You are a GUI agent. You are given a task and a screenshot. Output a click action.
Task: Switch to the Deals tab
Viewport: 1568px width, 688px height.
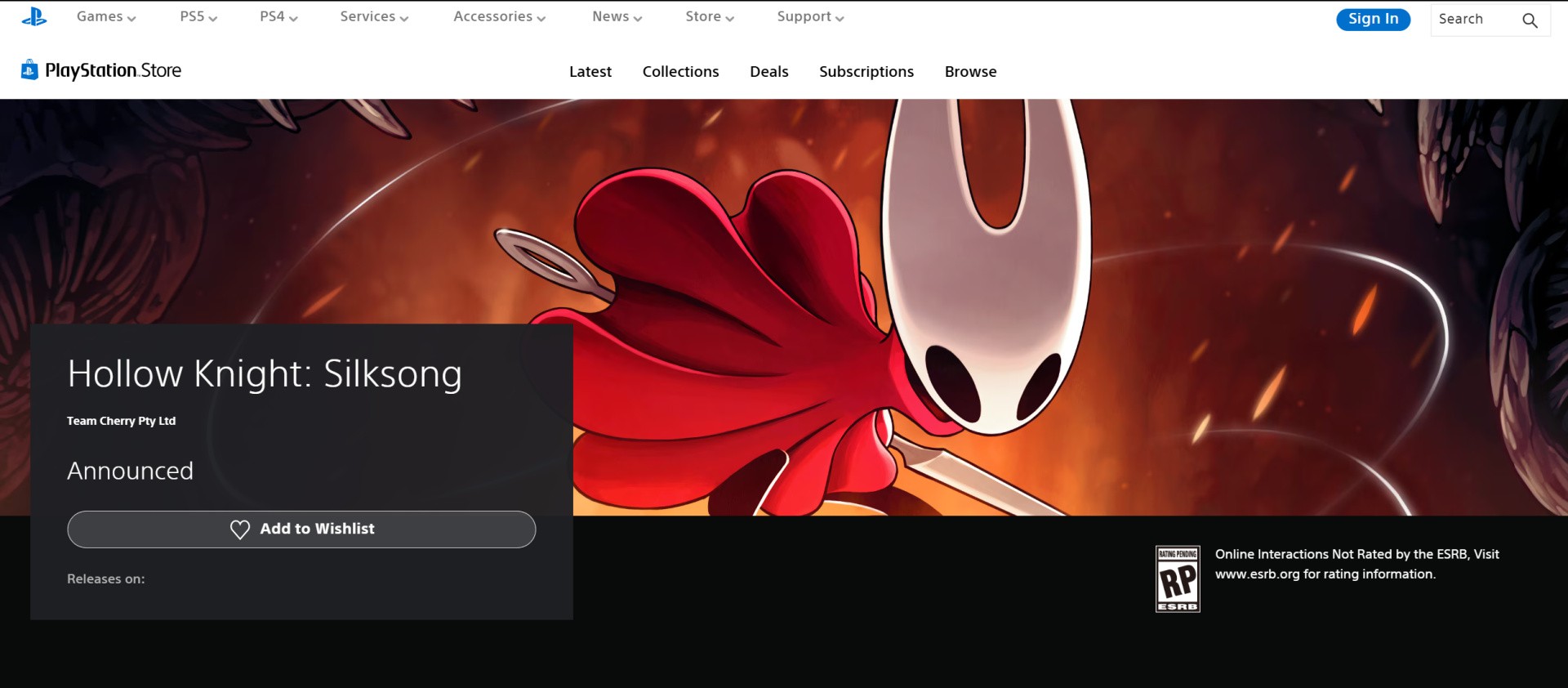tap(768, 72)
